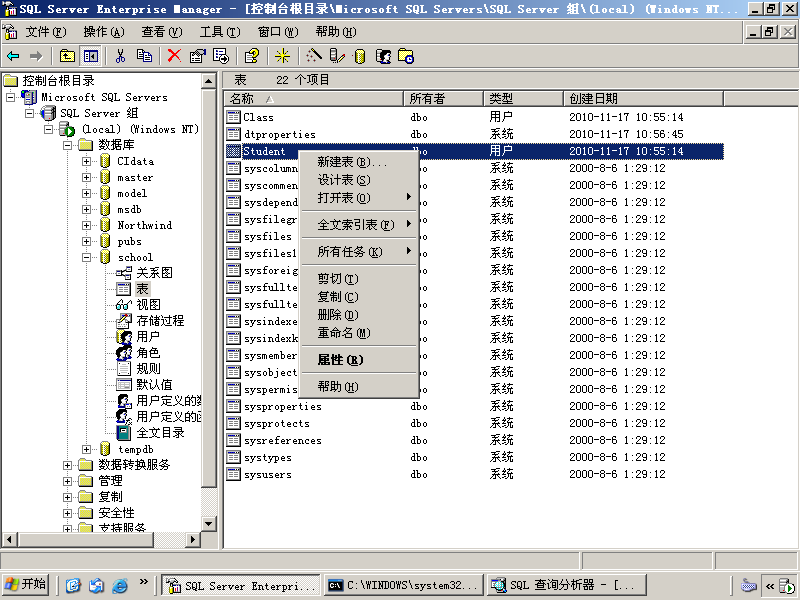The height and width of the screenshot is (600, 800).
Task: Choose 新建表(B)... in context menu
Action: coord(359,162)
